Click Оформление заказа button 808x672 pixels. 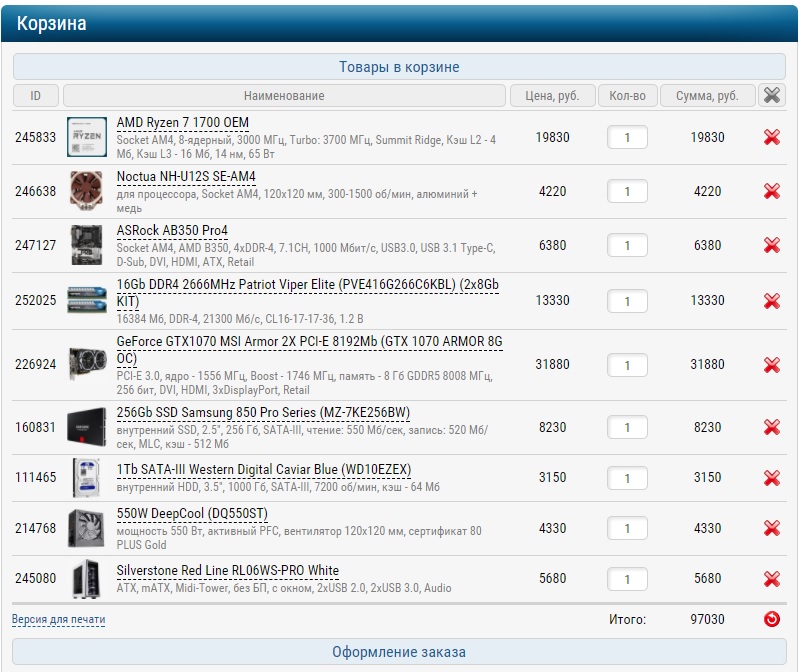[x=399, y=652]
